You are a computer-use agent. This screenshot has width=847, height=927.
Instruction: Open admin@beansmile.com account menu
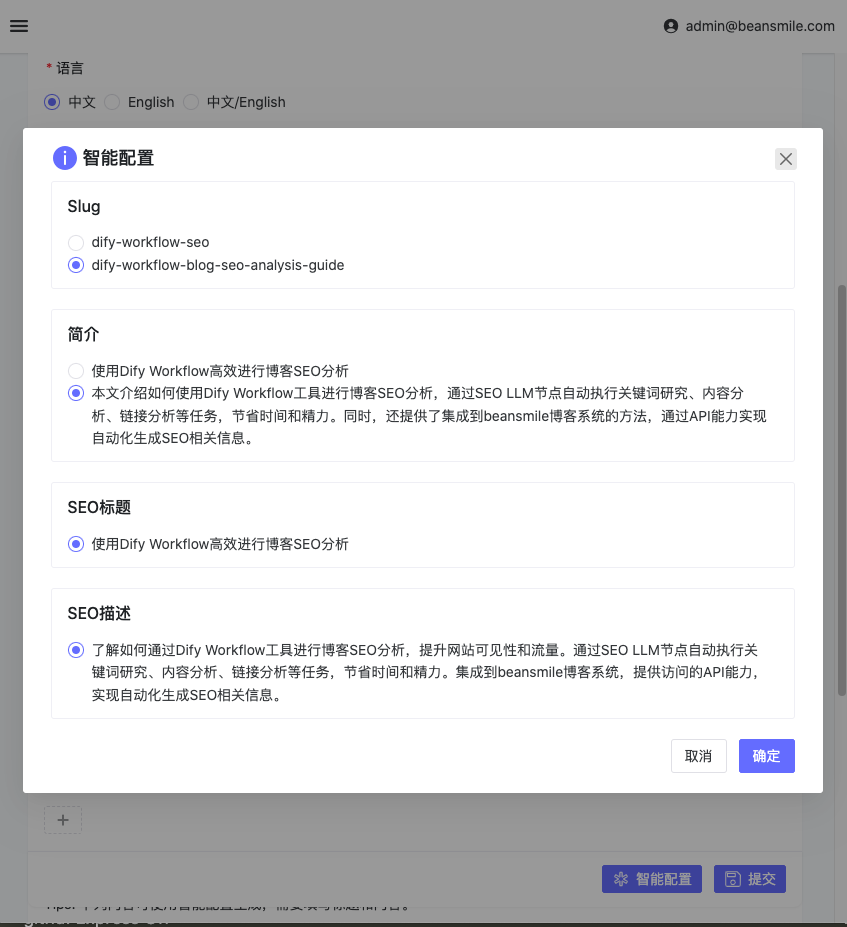760,26
